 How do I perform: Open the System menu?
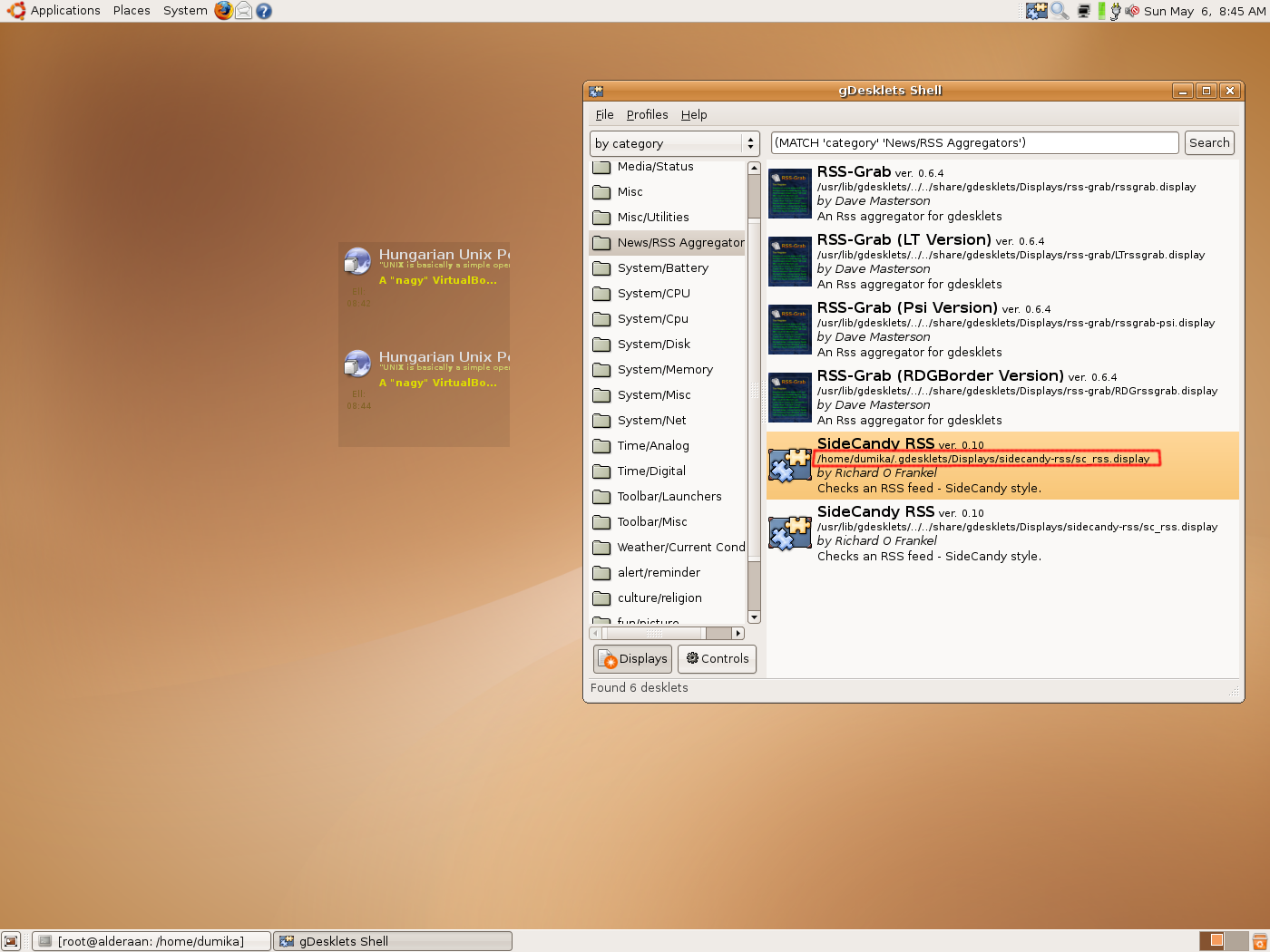[185, 11]
